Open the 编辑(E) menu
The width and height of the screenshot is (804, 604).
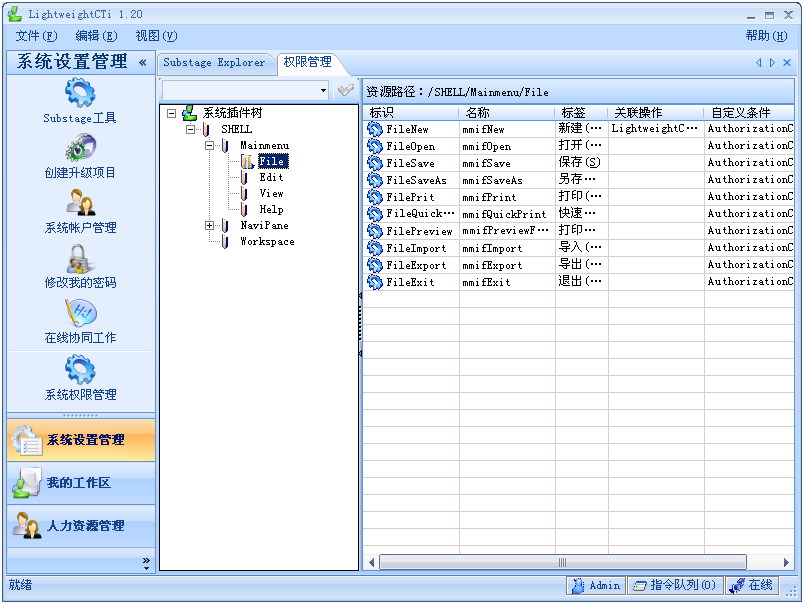coord(96,36)
